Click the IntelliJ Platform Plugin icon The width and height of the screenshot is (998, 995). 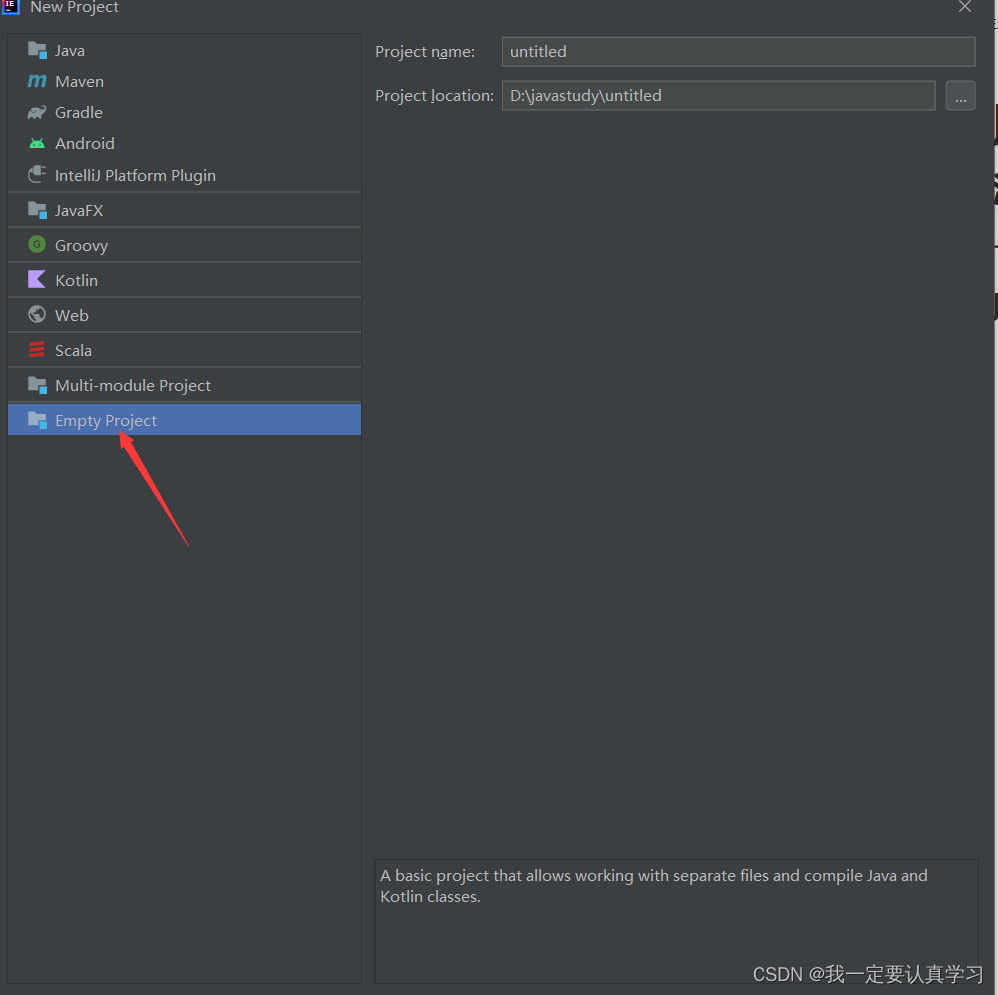[x=37, y=174]
